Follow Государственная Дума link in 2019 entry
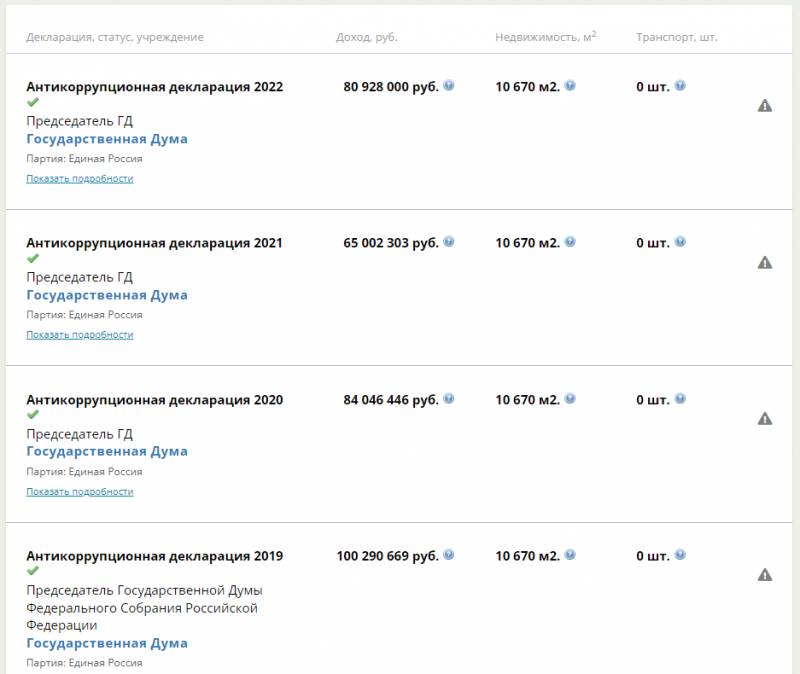The image size is (800, 674). click(107, 643)
